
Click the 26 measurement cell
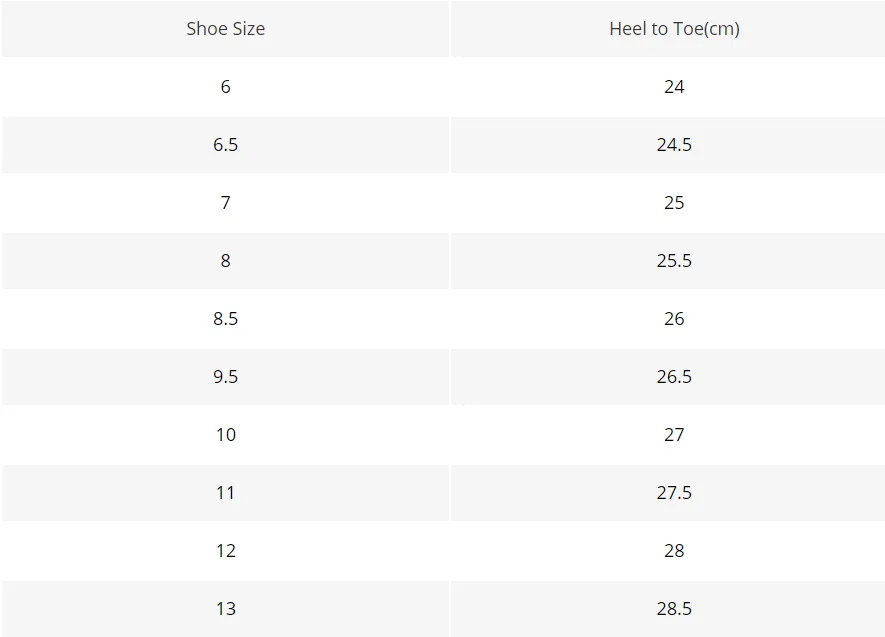click(x=674, y=319)
